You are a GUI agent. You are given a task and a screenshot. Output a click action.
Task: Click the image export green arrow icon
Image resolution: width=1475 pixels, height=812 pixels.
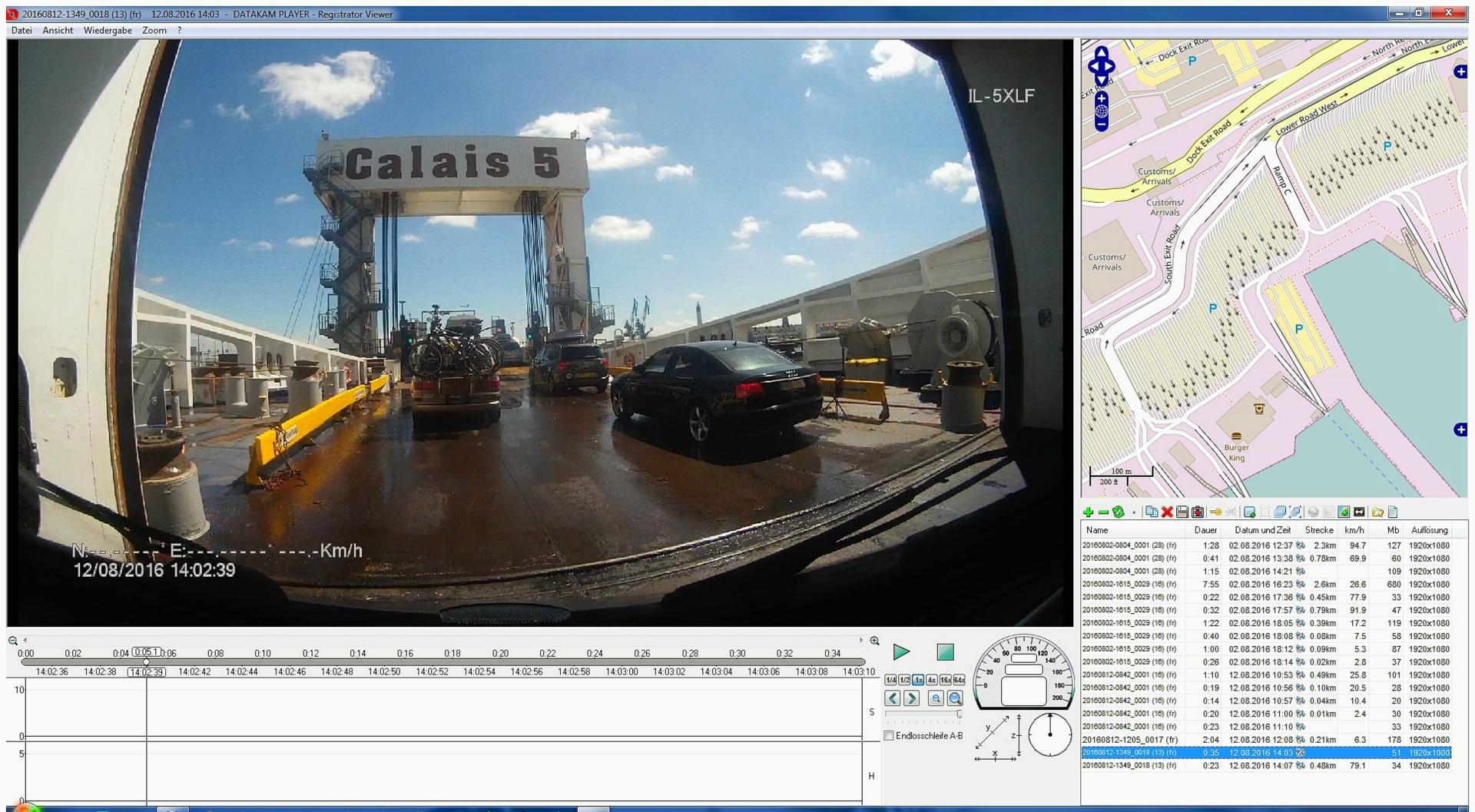tap(1344, 512)
